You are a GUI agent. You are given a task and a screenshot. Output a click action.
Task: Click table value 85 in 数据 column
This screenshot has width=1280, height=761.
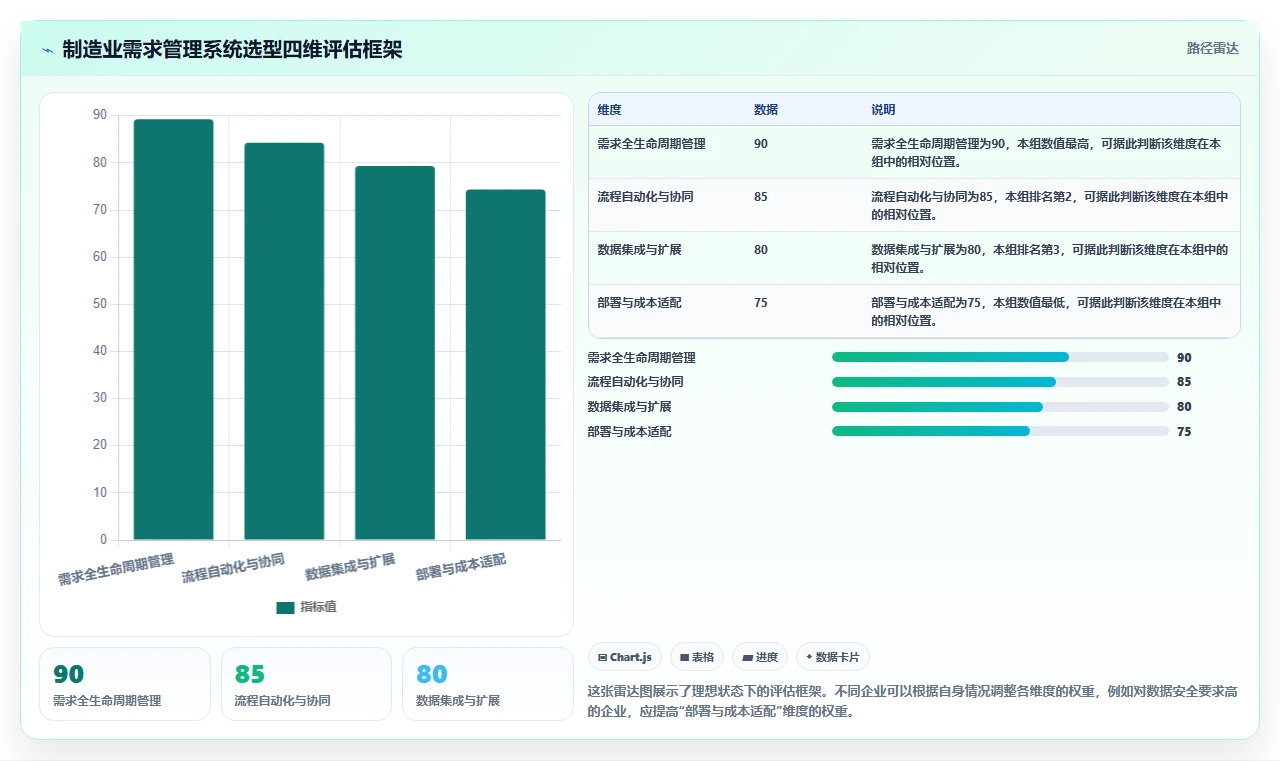tap(761, 197)
